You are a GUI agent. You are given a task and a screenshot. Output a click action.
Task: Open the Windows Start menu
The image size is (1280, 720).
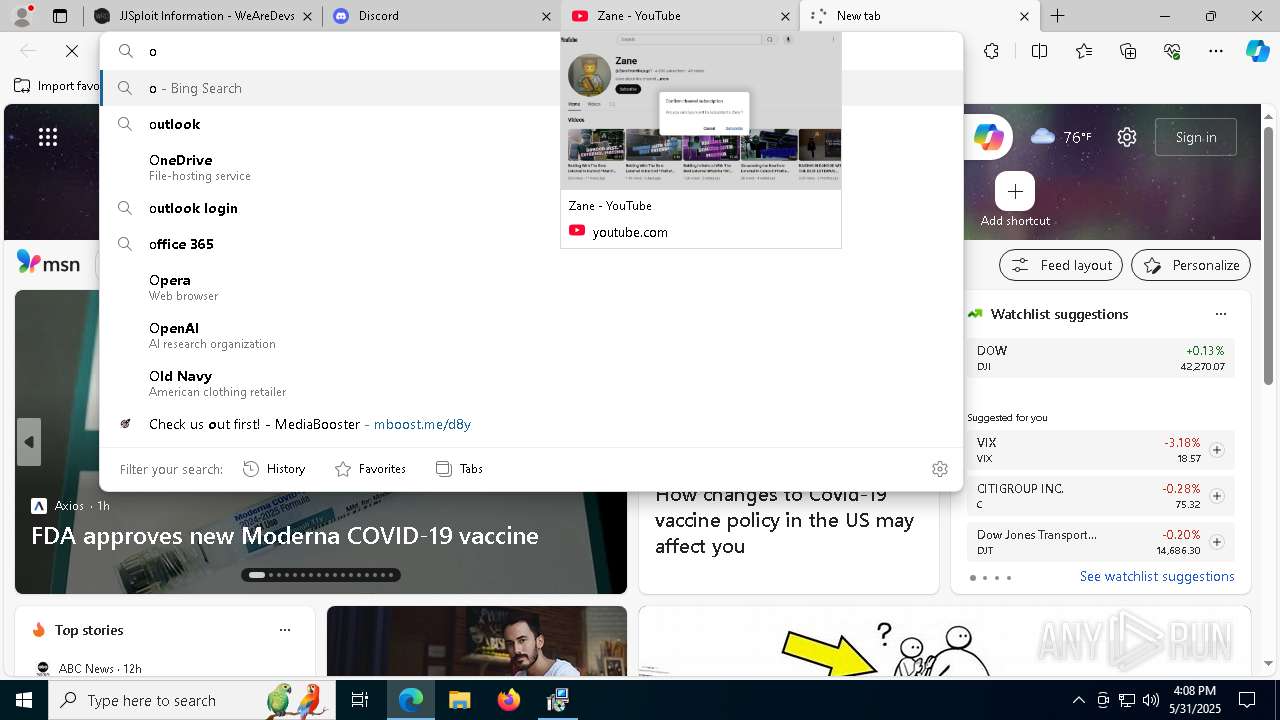(x=24, y=700)
